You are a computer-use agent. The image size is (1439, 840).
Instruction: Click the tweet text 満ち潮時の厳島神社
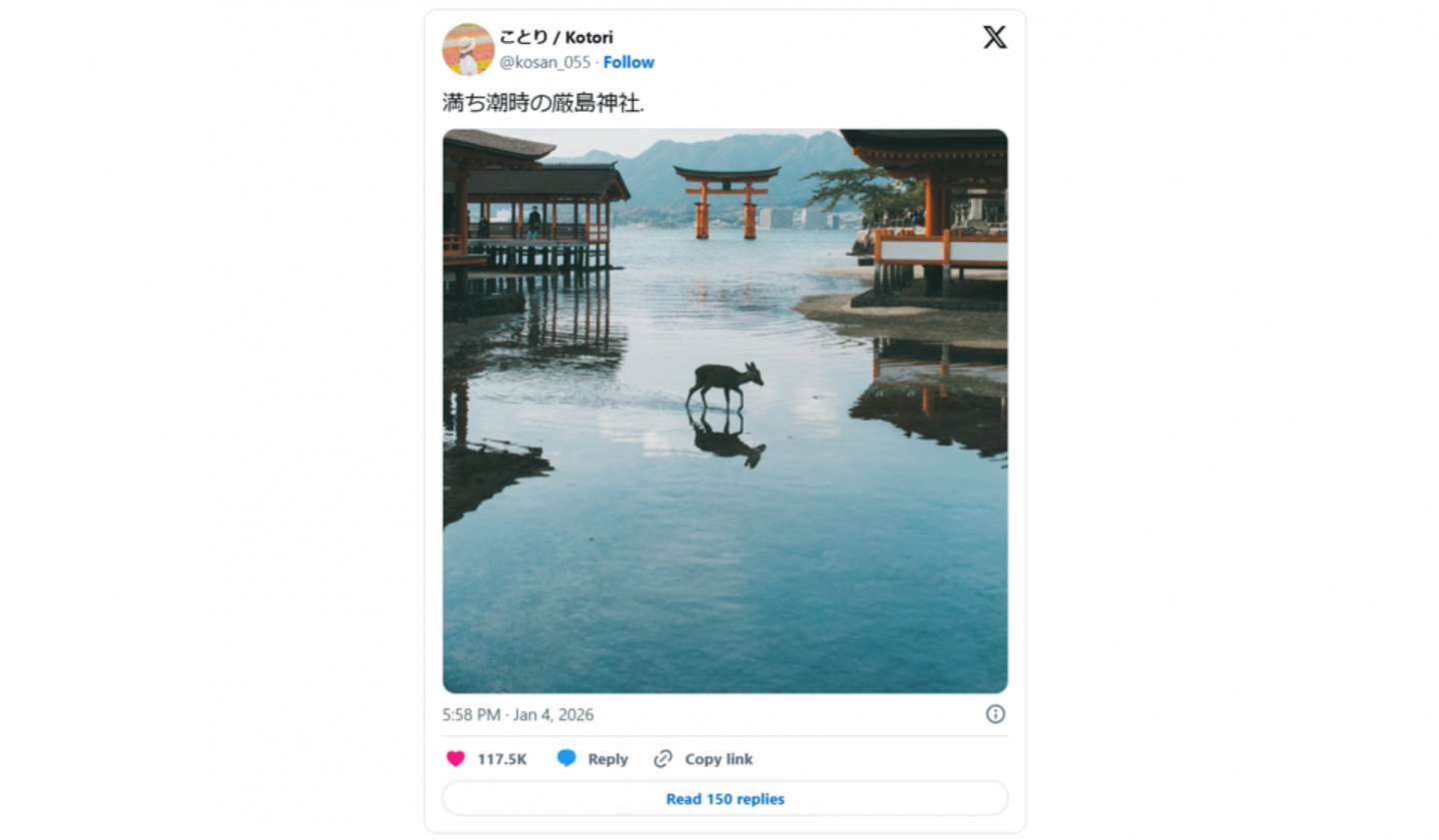click(x=543, y=103)
